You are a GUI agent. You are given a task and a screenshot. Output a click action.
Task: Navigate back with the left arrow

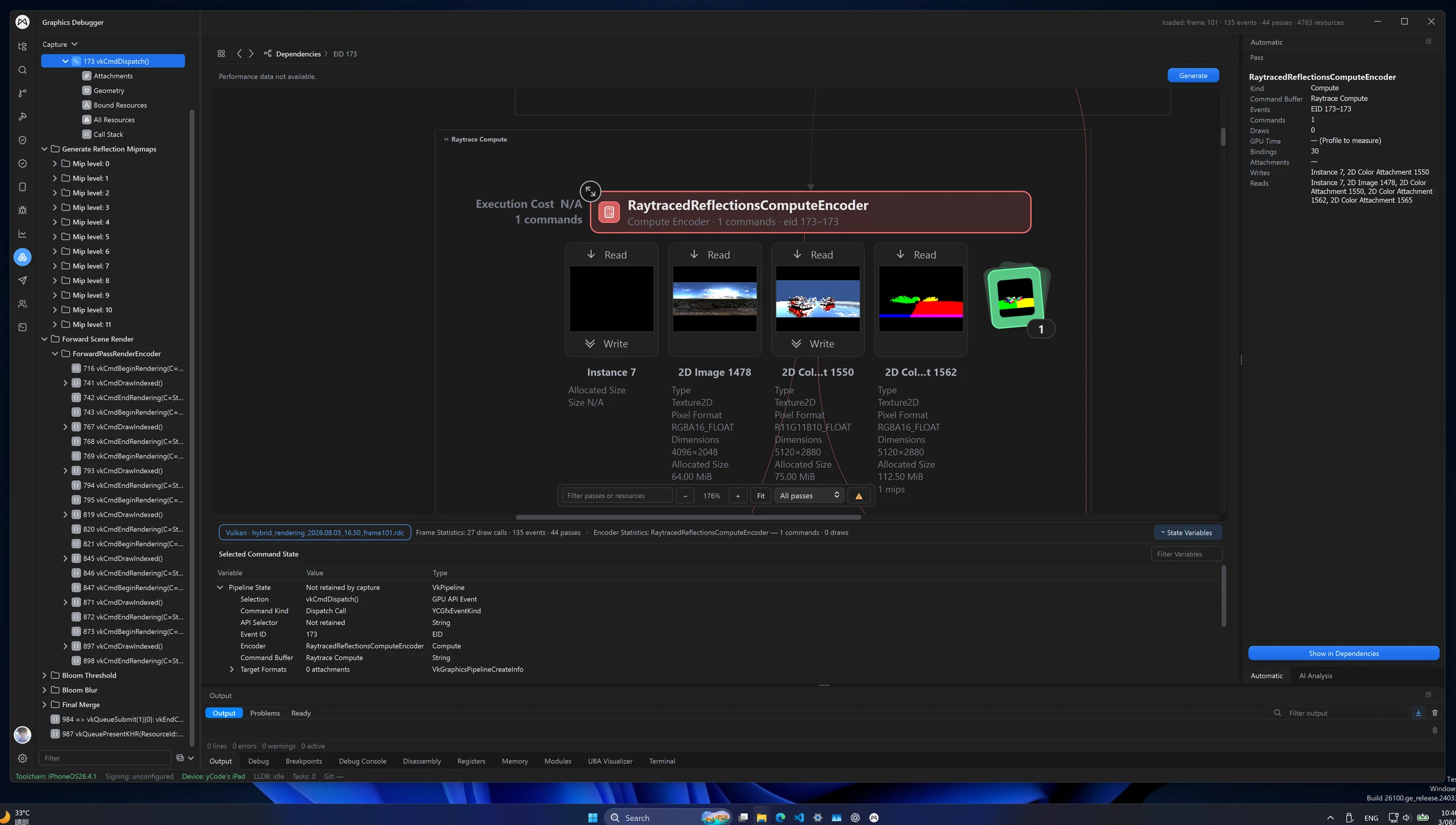[x=239, y=53]
